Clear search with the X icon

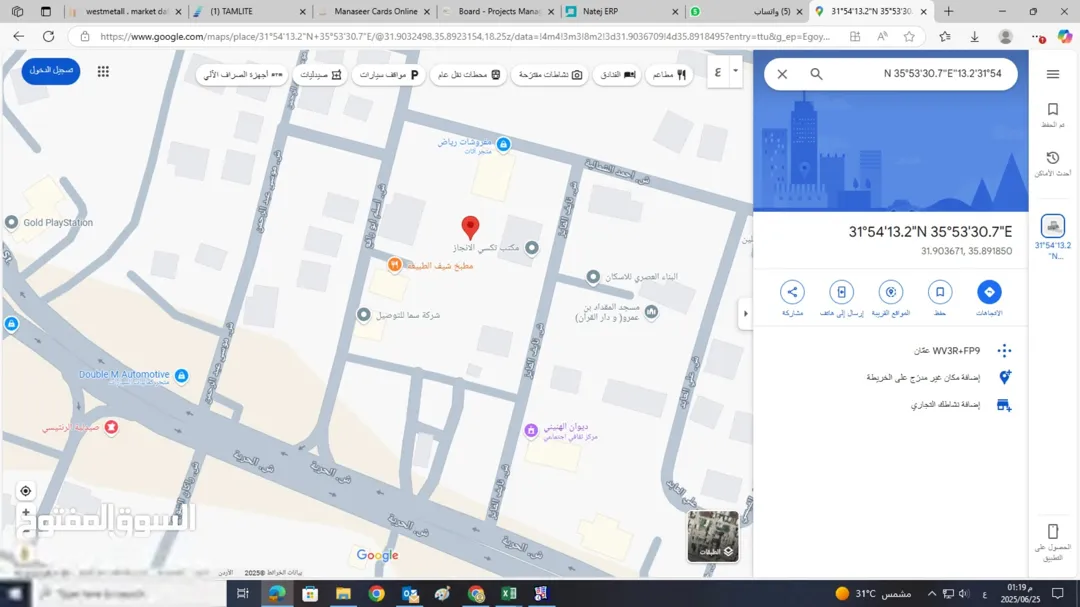(x=782, y=74)
